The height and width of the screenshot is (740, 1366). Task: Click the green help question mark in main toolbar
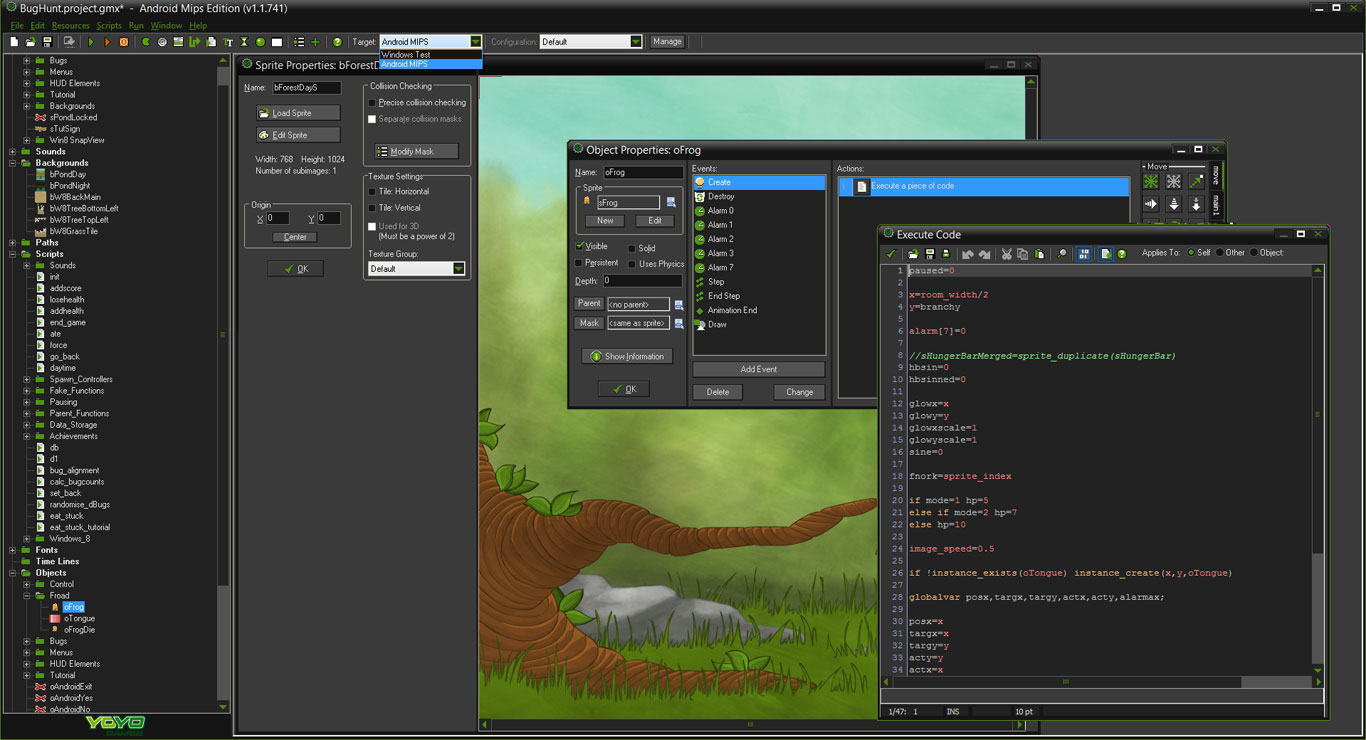[x=337, y=42]
